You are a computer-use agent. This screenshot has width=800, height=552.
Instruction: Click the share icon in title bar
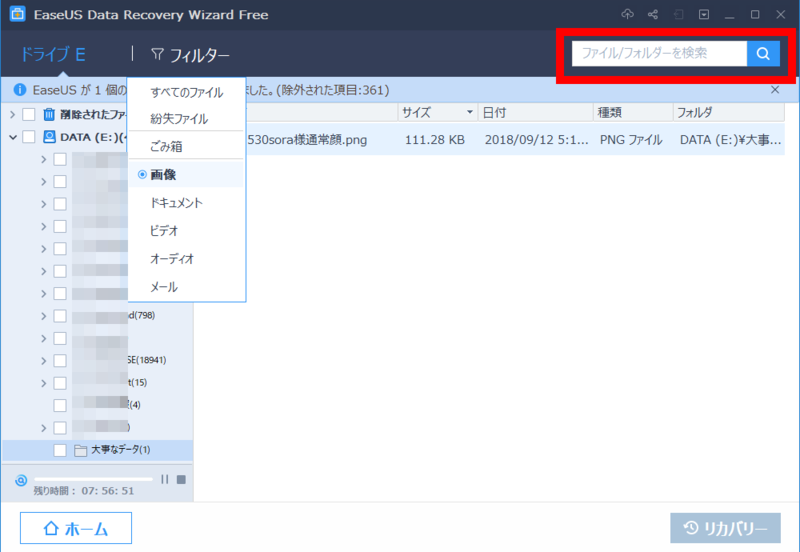(x=653, y=14)
